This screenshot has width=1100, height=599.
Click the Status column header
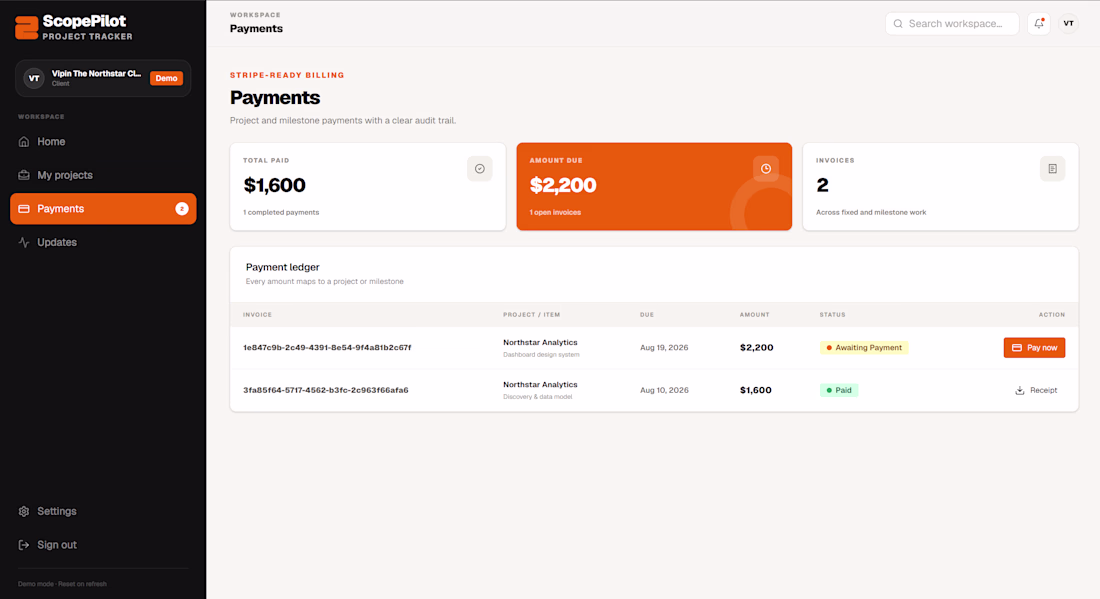pyautogui.click(x=832, y=315)
